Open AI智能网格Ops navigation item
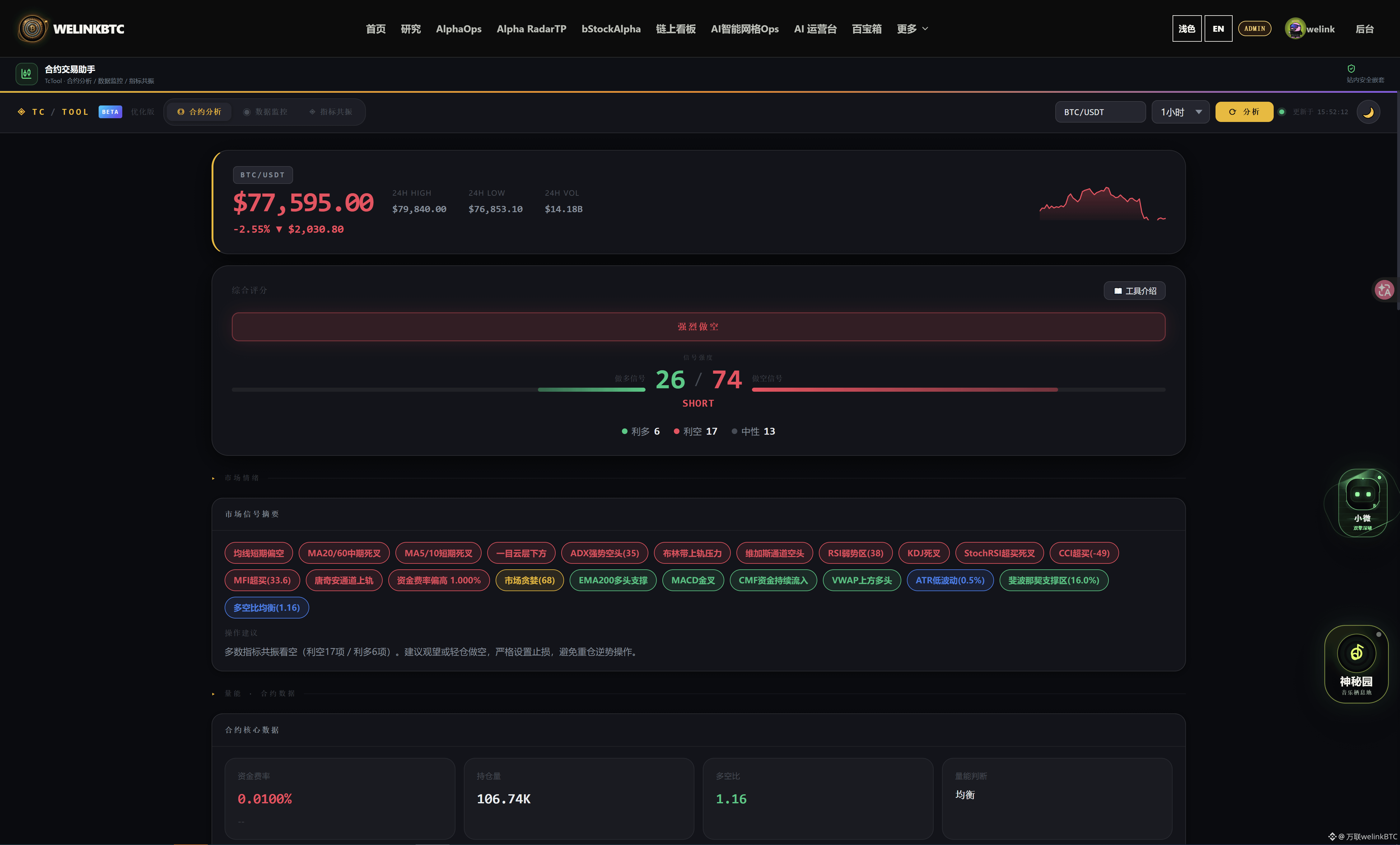 point(744,29)
